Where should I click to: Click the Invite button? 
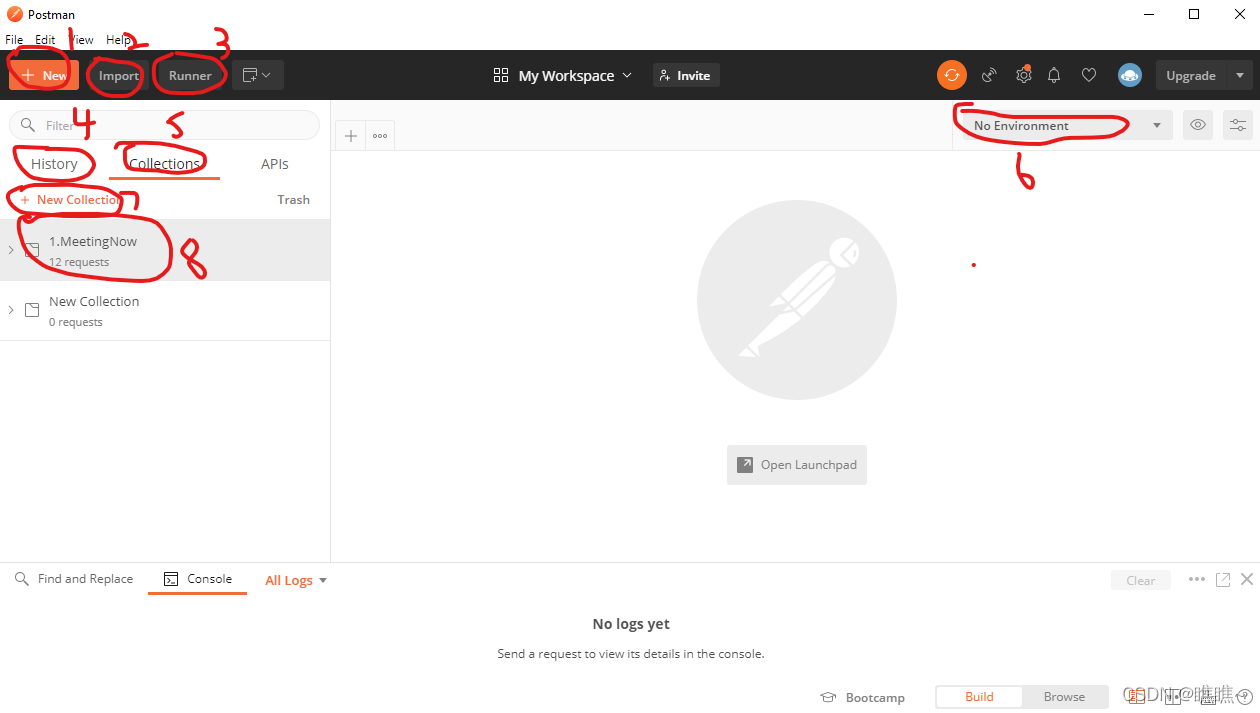[x=686, y=75]
